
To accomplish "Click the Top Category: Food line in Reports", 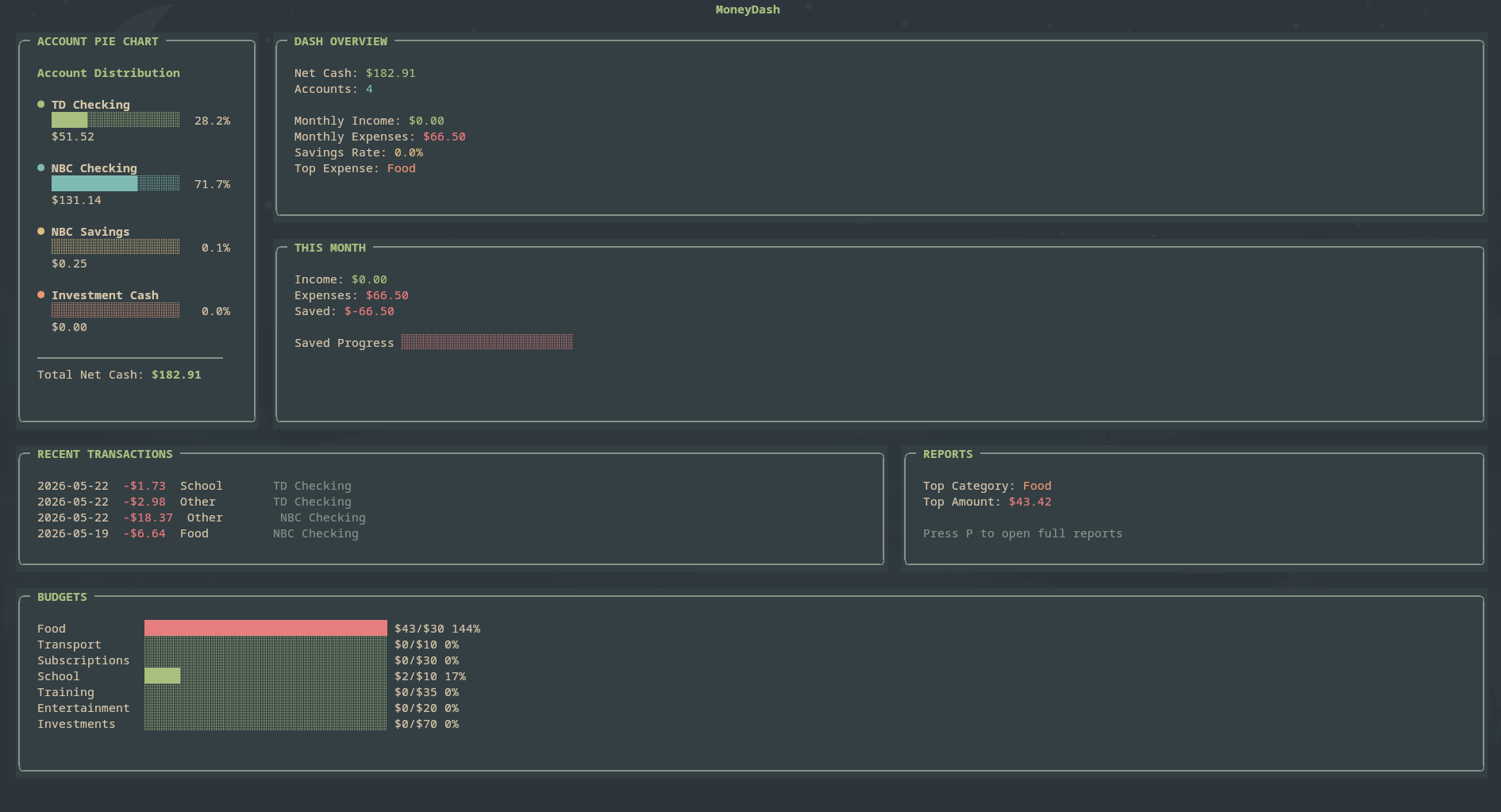I will [x=987, y=486].
